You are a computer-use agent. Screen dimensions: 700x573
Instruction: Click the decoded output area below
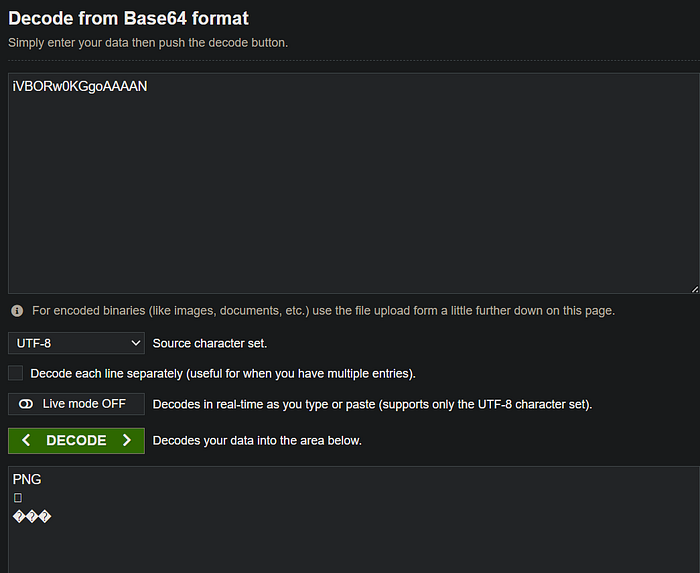coord(354,520)
